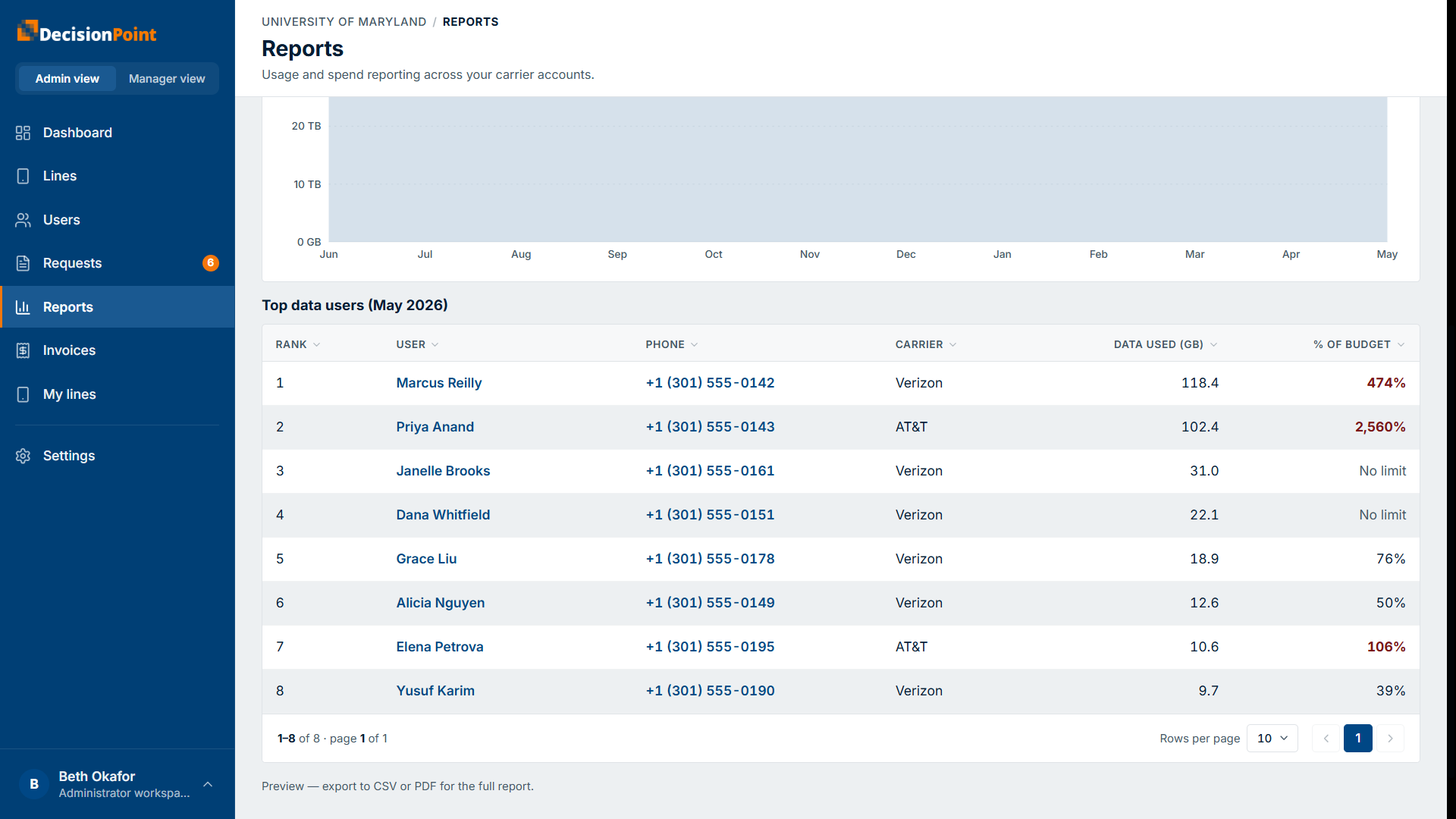1456x819 pixels.
Task: Click the Users people icon
Action: (x=23, y=220)
